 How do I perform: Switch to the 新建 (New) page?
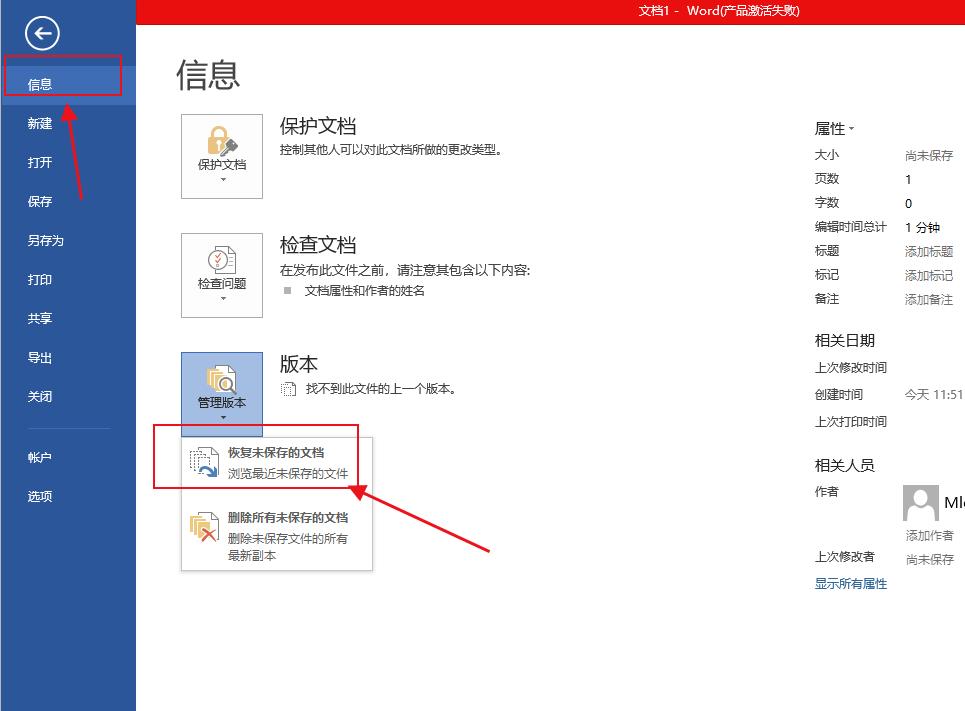click(39, 123)
